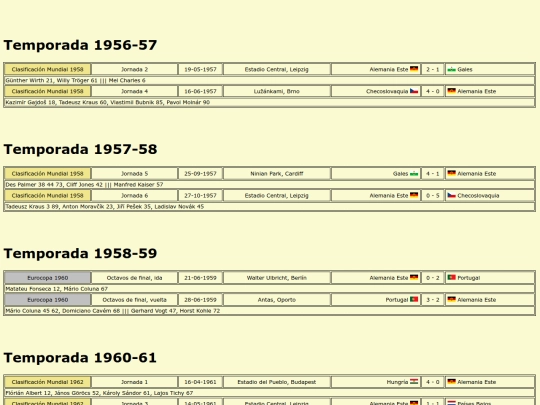Viewport: 540px width, 405px height.
Task: Click the Wales flag beside Gales, 19-05-1957 match
Action: tap(451, 69)
